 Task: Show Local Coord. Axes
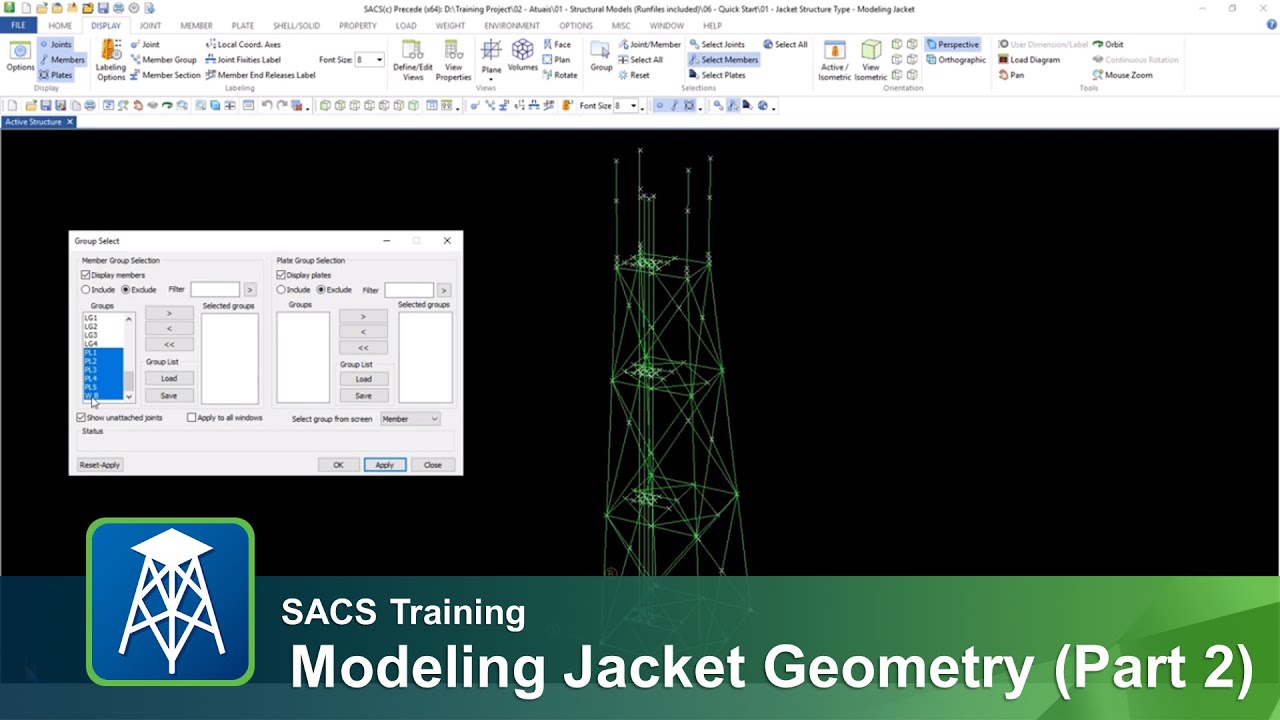coord(243,45)
